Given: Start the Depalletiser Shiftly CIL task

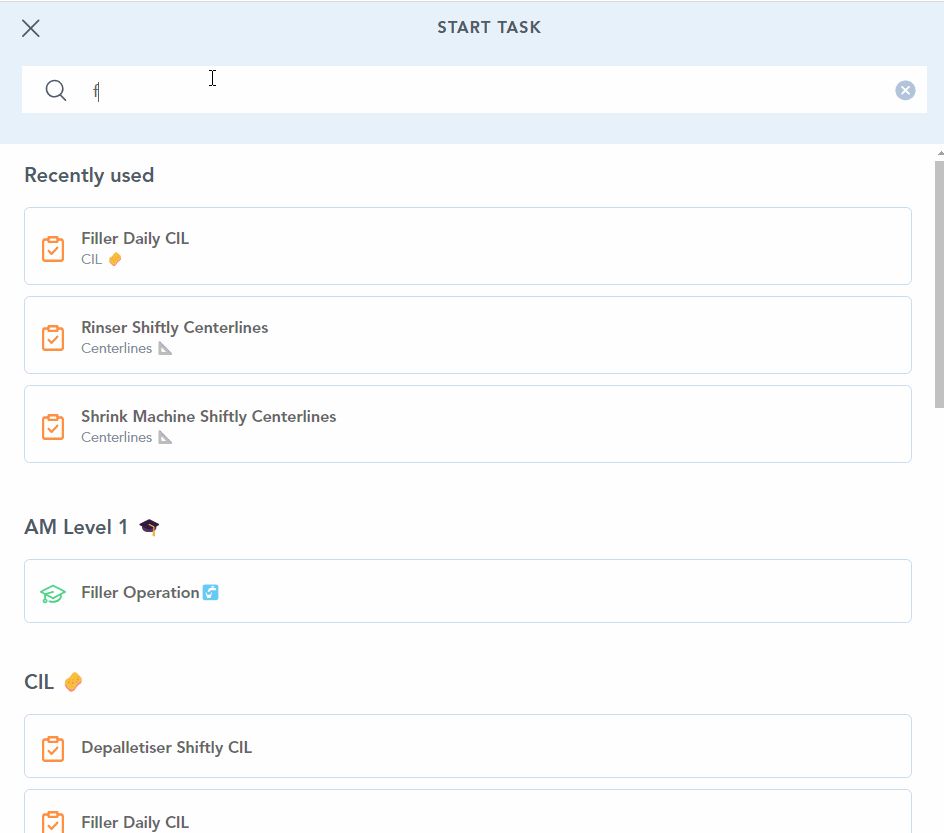Looking at the screenshot, I should [467, 746].
